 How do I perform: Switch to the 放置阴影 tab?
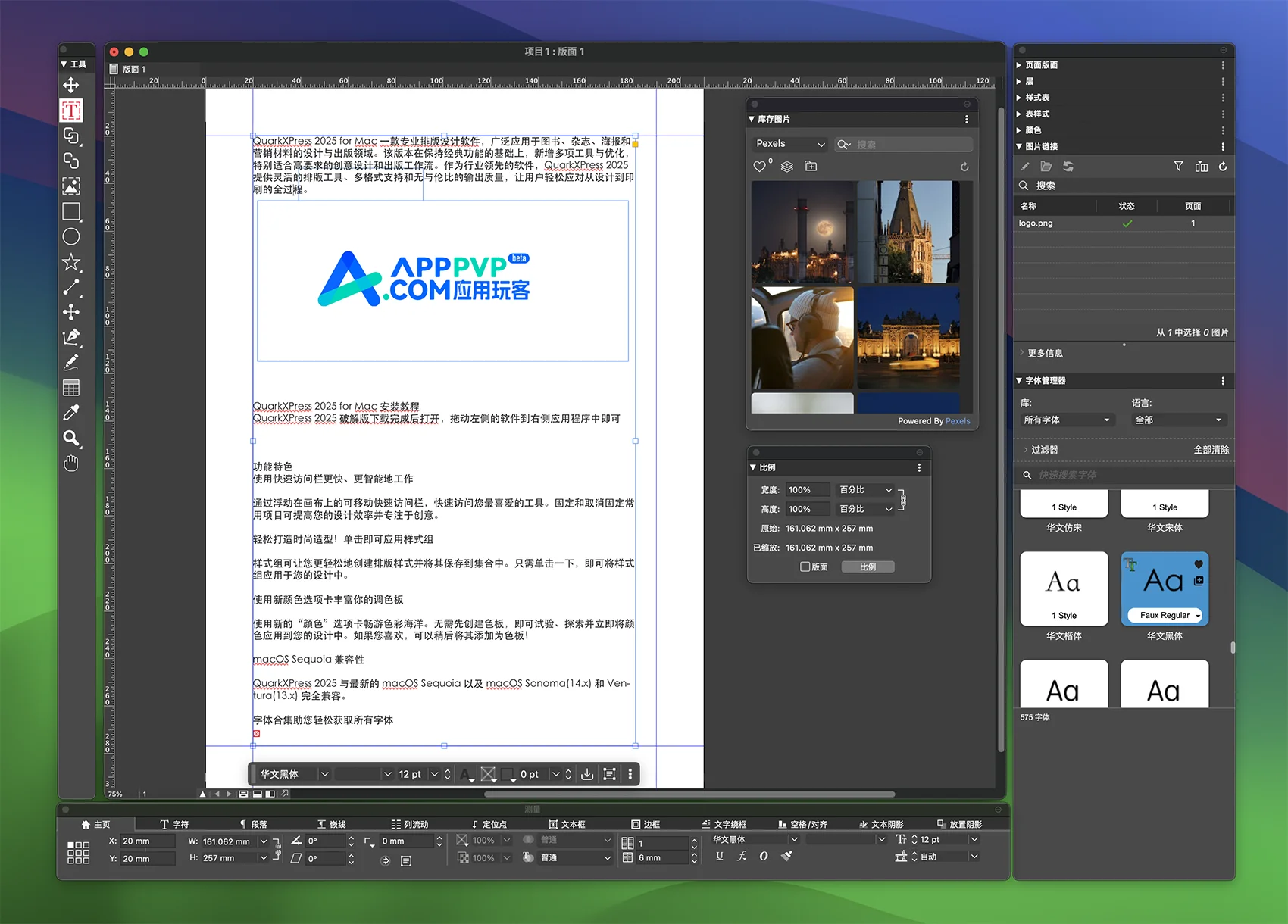click(x=959, y=824)
